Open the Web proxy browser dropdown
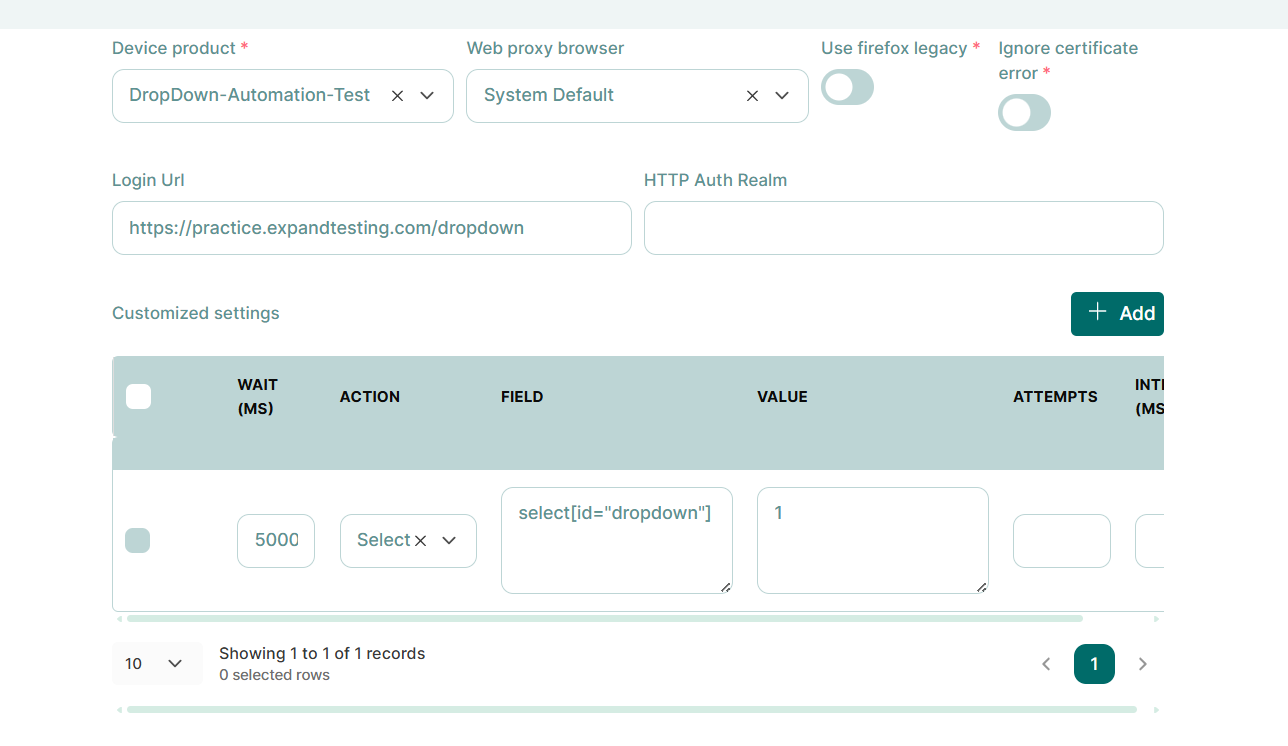 point(782,96)
